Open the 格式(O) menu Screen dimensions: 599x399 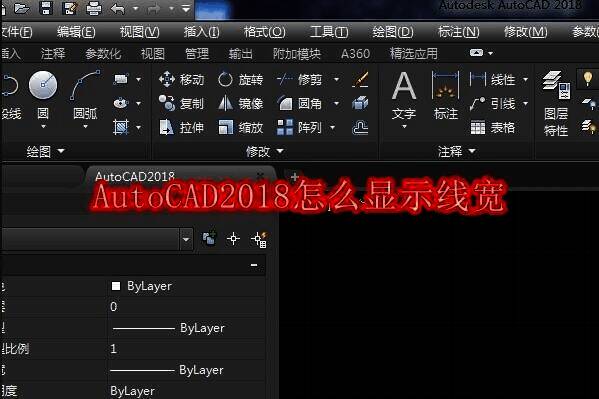264,32
